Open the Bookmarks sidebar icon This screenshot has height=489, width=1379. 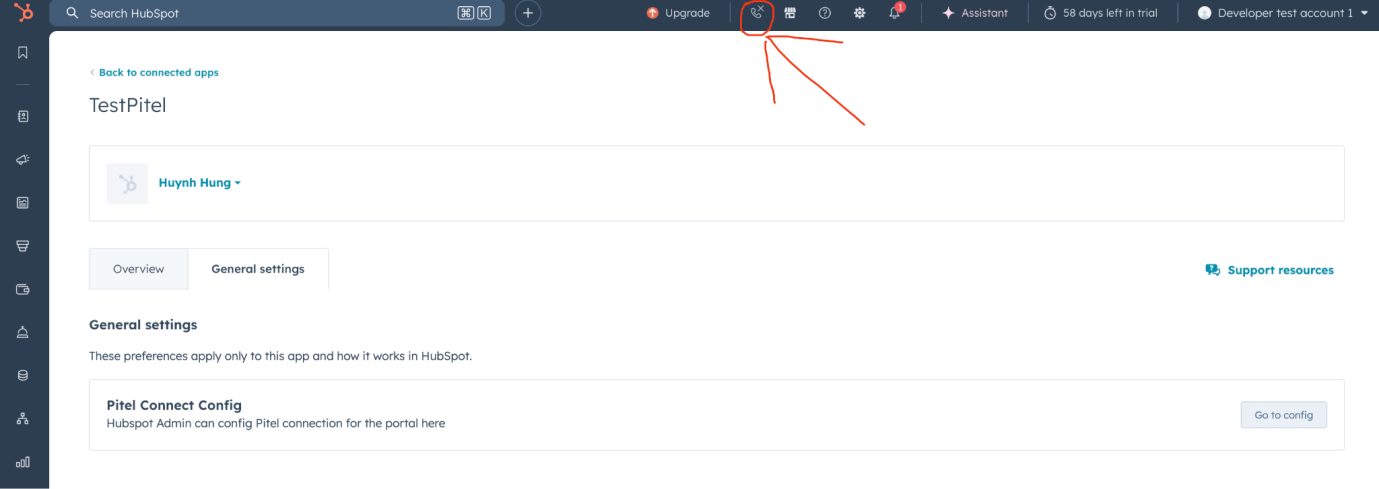[23, 52]
